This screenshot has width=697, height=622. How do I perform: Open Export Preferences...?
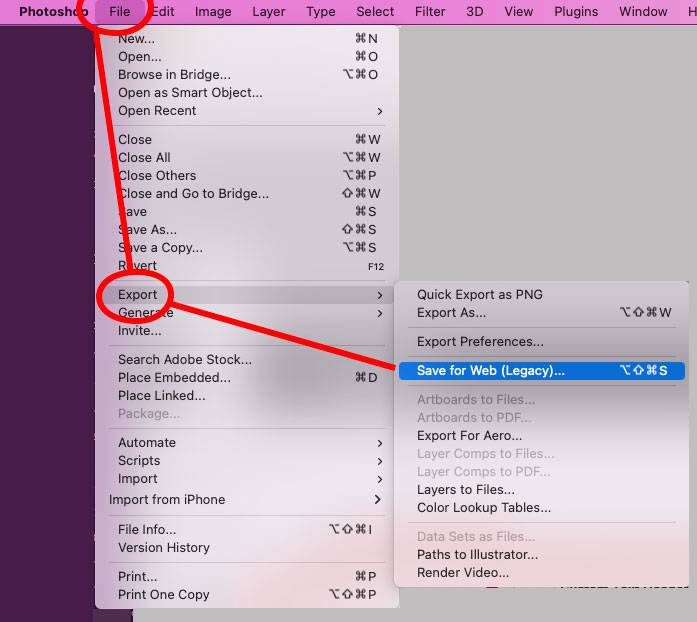pyautogui.click(x=542, y=342)
